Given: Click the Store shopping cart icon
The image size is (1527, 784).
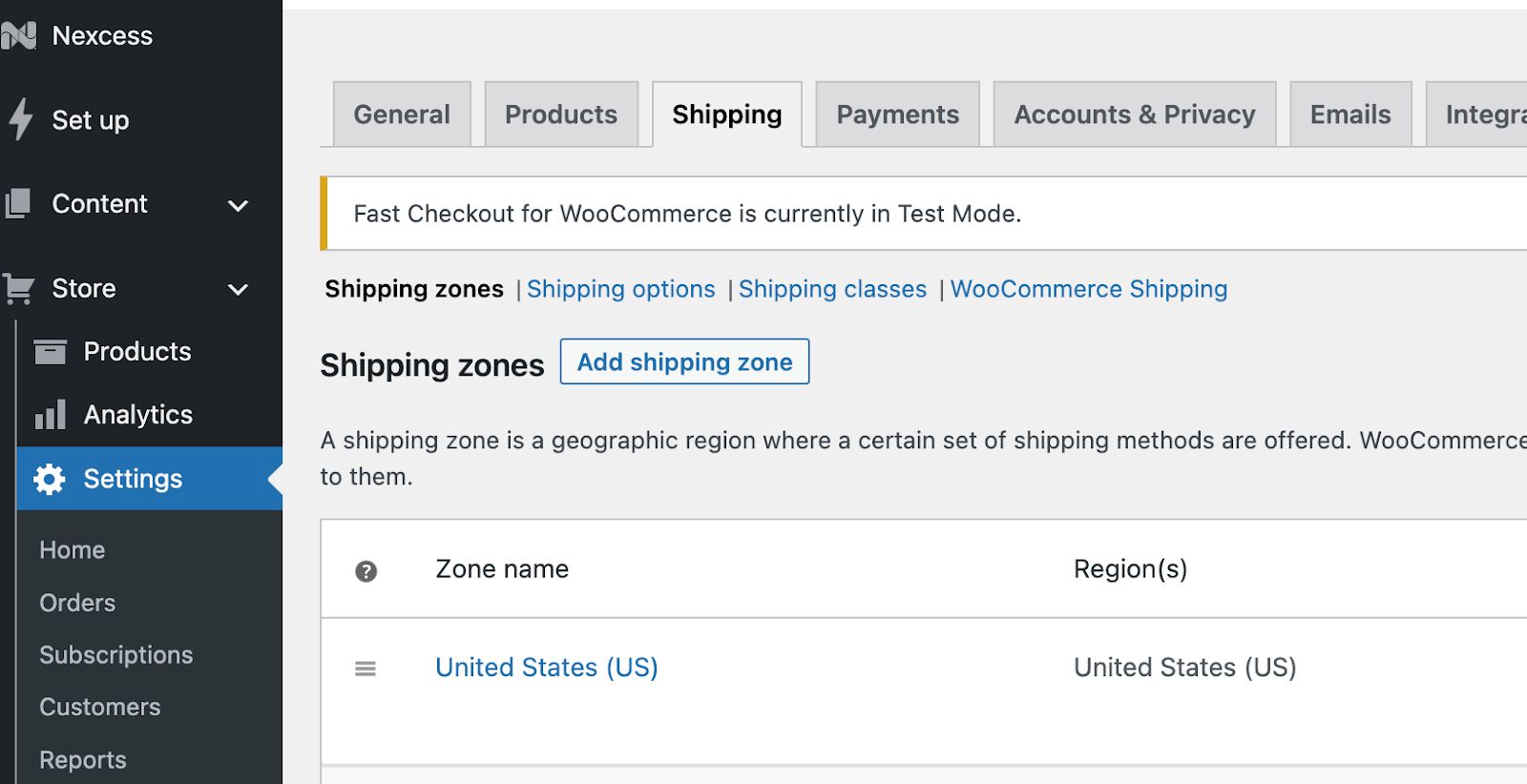Looking at the screenshot, I should pos(18,288).
